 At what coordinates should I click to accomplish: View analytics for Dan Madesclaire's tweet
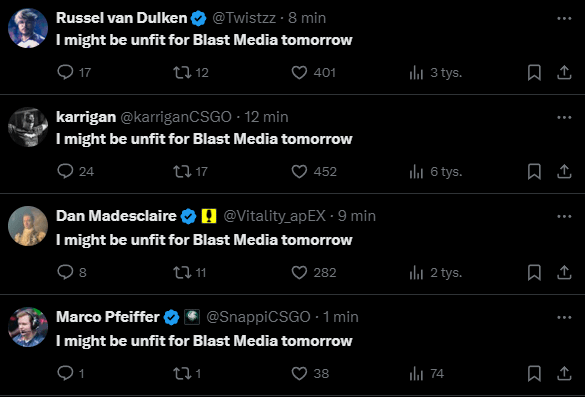435,273
